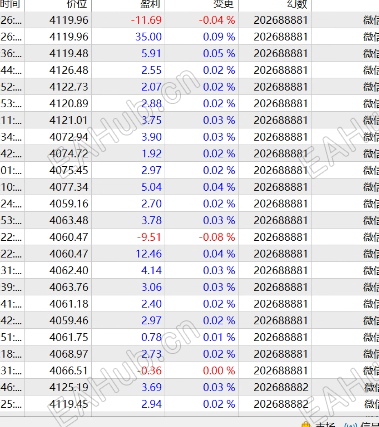Screen dimensions: 379x427
Task: Select profit 5.91 in the table
Action: [151, 54]
